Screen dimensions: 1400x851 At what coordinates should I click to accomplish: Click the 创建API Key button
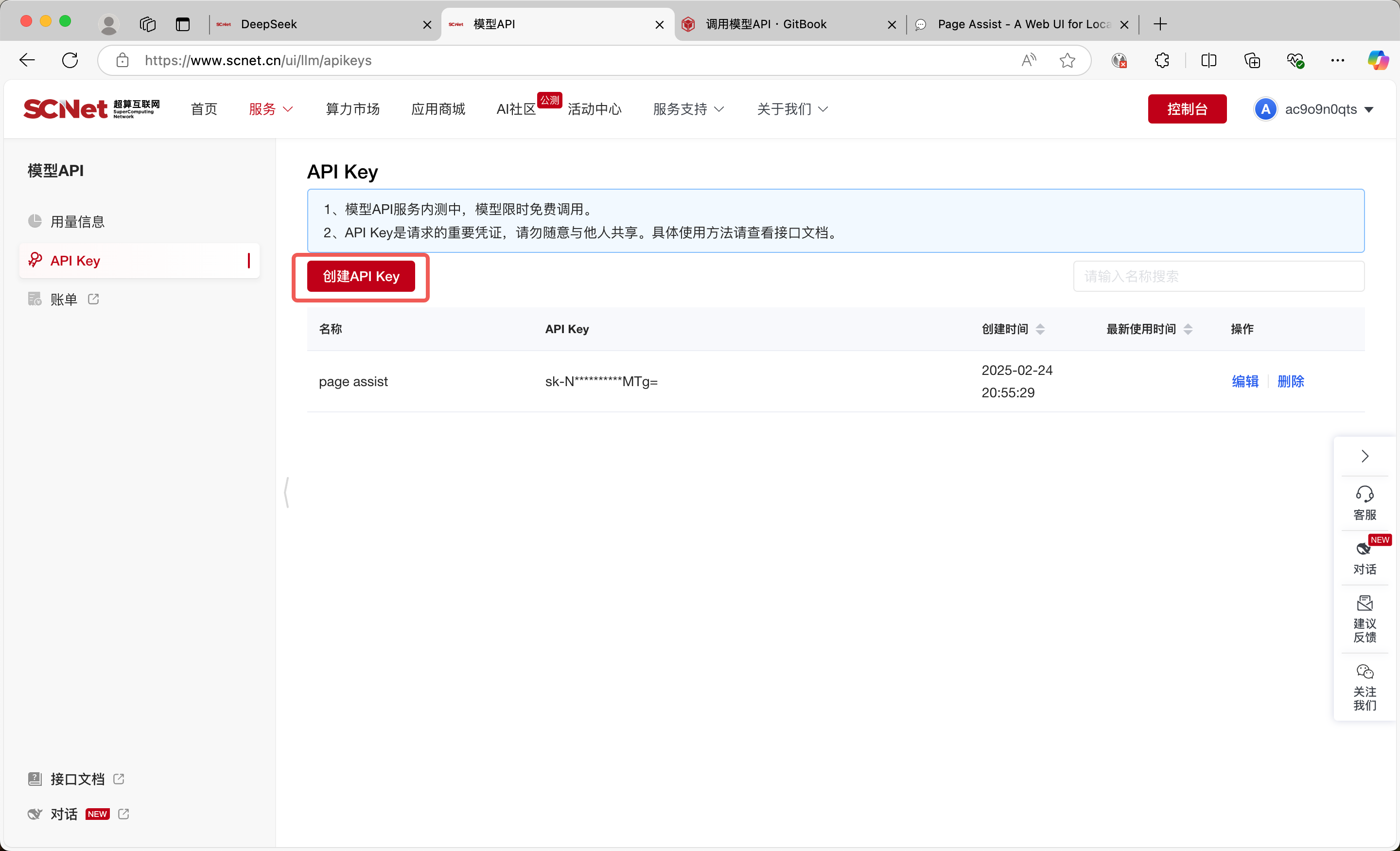click(361, 276)
